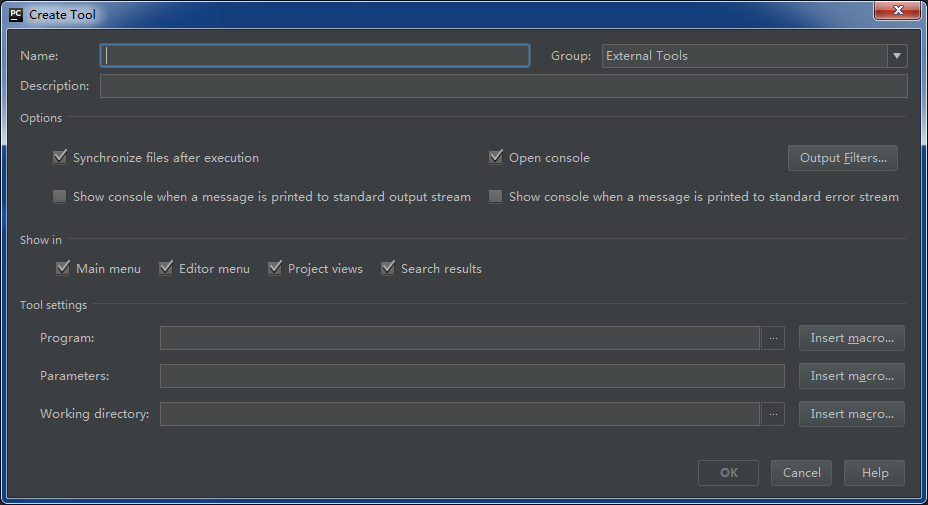Disable the Open console checkbox
Viewport: 928px width, 505px height.
[x=495, y=157]
